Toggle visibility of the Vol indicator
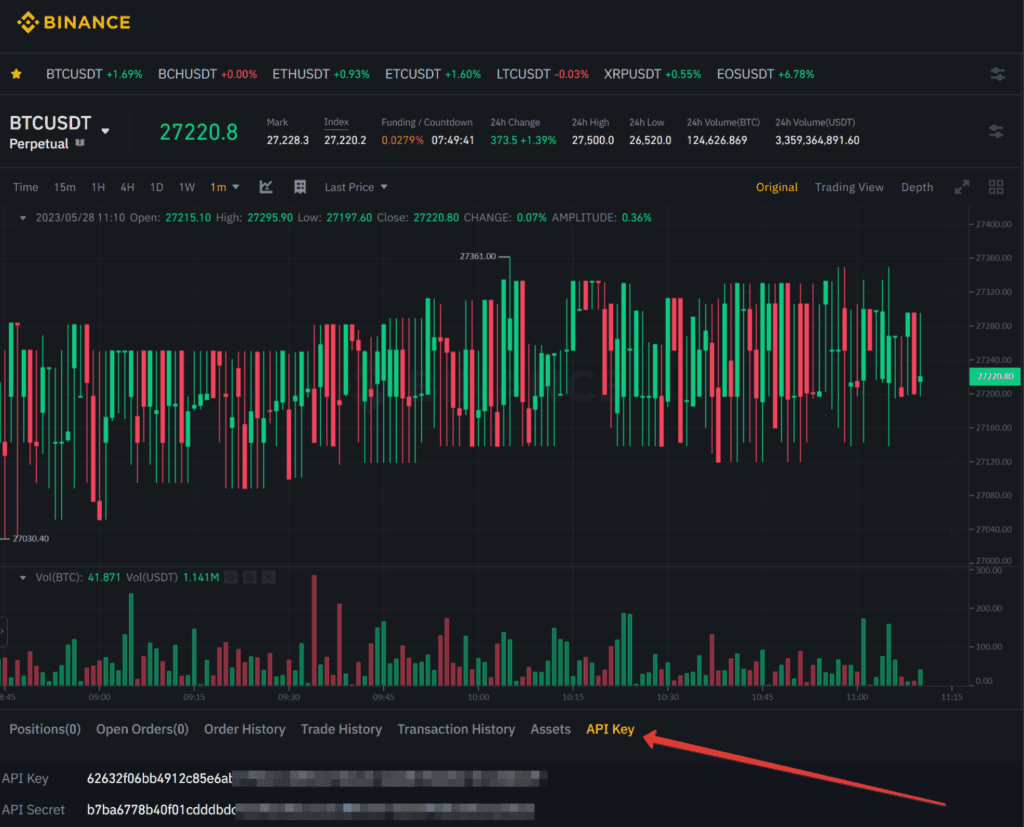 (x=231, y=577)
